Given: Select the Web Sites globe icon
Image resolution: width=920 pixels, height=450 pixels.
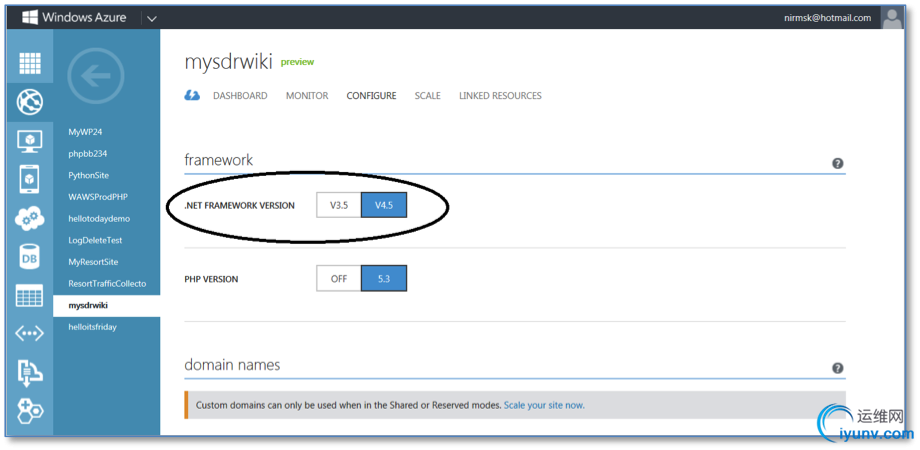Looking at the screenshot, I should tap(30, 102).
